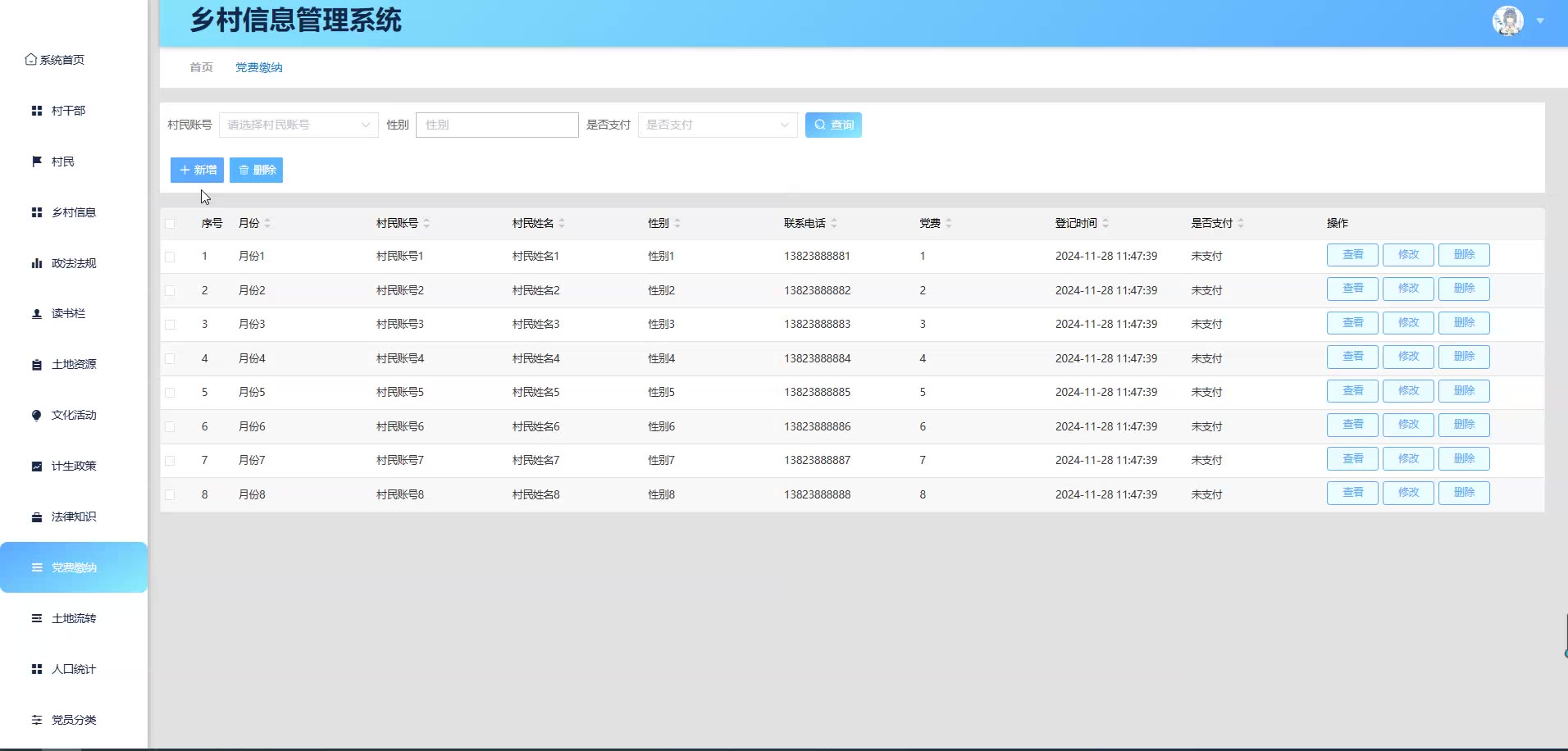Screen dimensions: 1568x751
Task: Click the grid icon next to 村干部
Action: 37,111
